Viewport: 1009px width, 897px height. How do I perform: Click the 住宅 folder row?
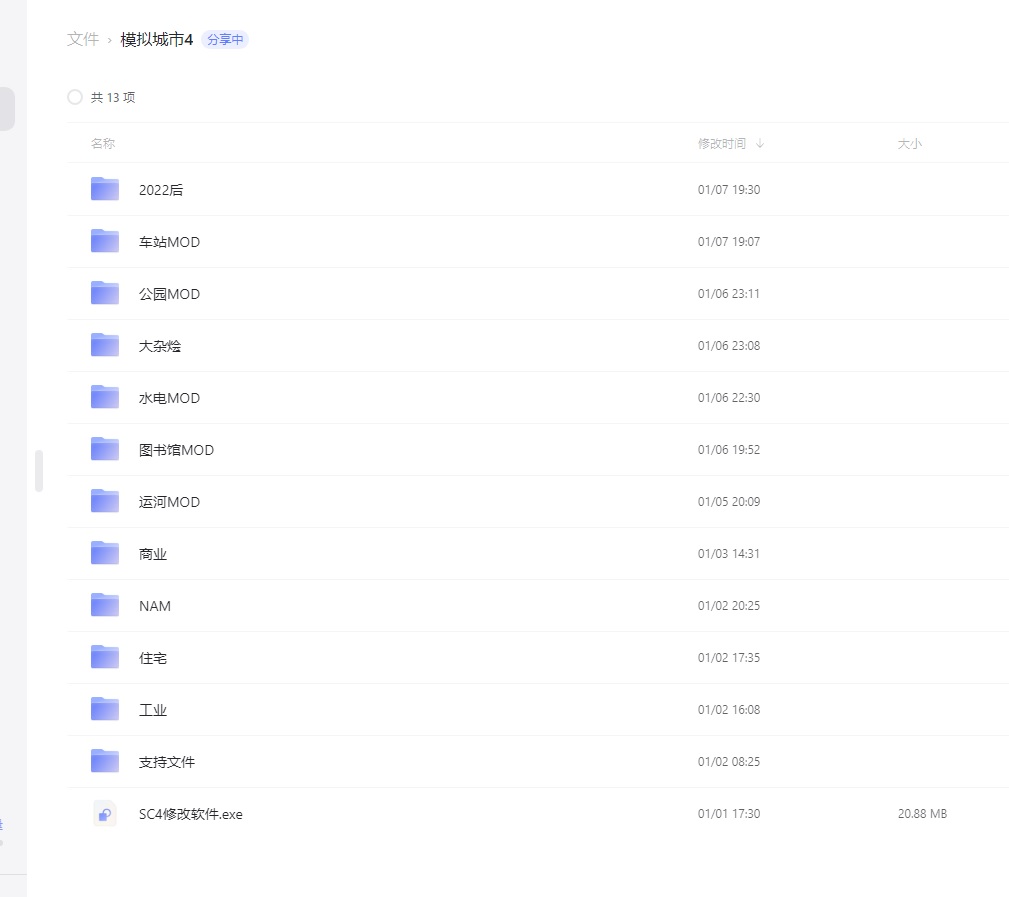pos(400,658)
